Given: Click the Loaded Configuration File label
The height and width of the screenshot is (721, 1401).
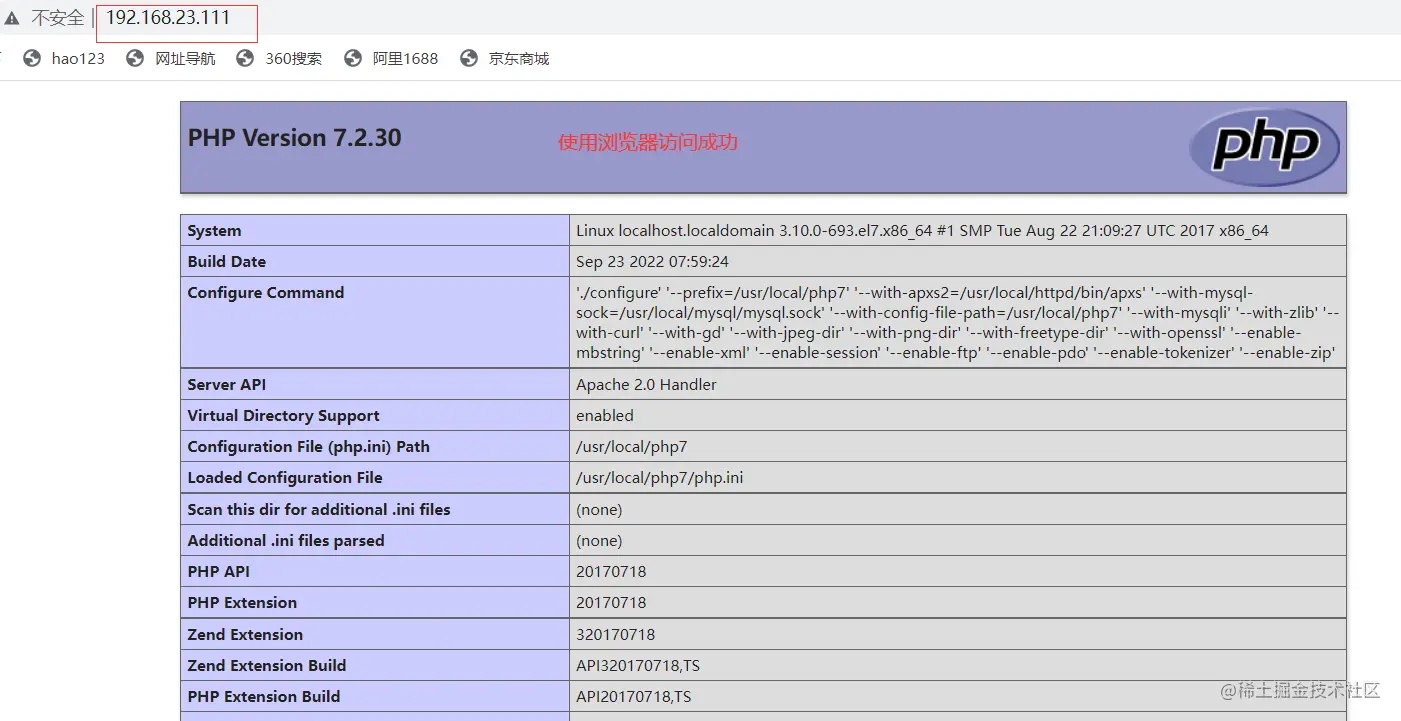Looking at the screenshot, I should (x=285, y=477).
